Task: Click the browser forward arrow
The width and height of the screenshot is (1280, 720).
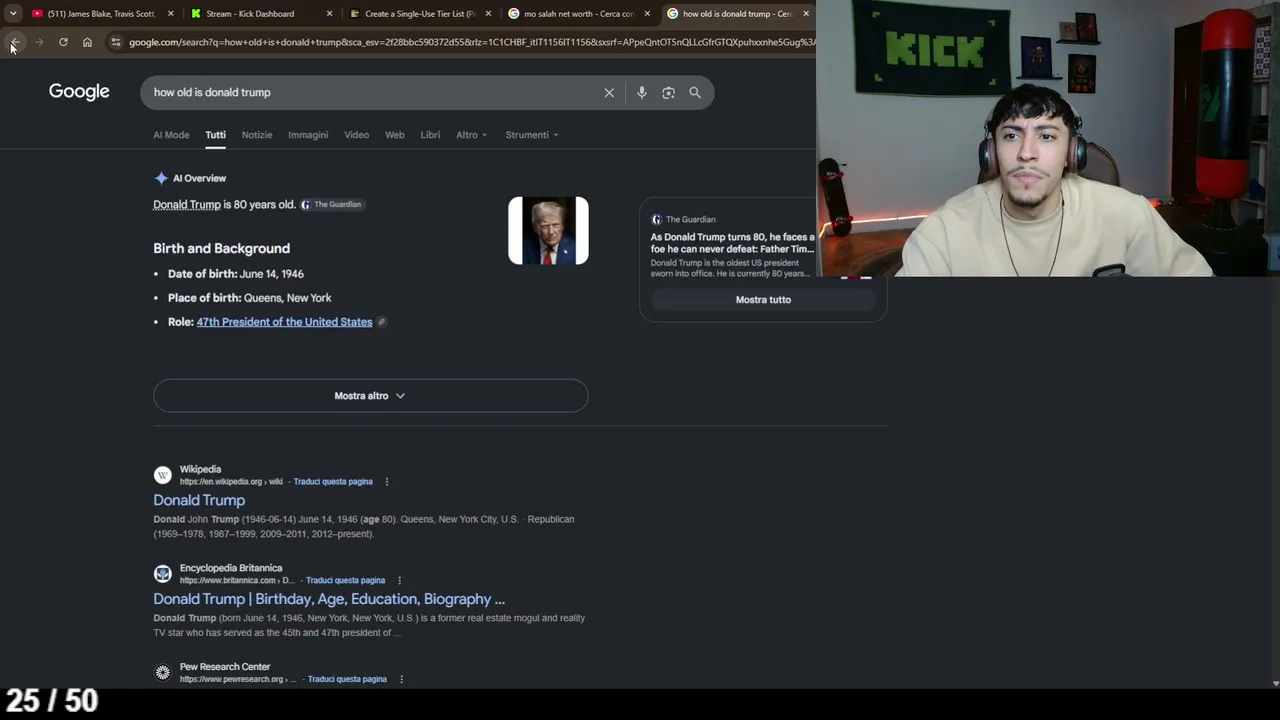Action: [x=39, y=42]
